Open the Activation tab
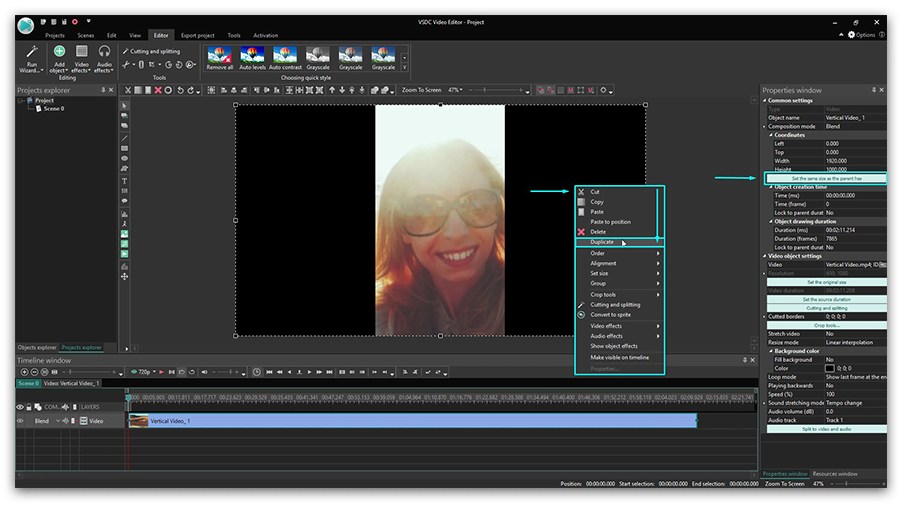Image resolution: width=900 pixels, height=510 pixels. 266,35
